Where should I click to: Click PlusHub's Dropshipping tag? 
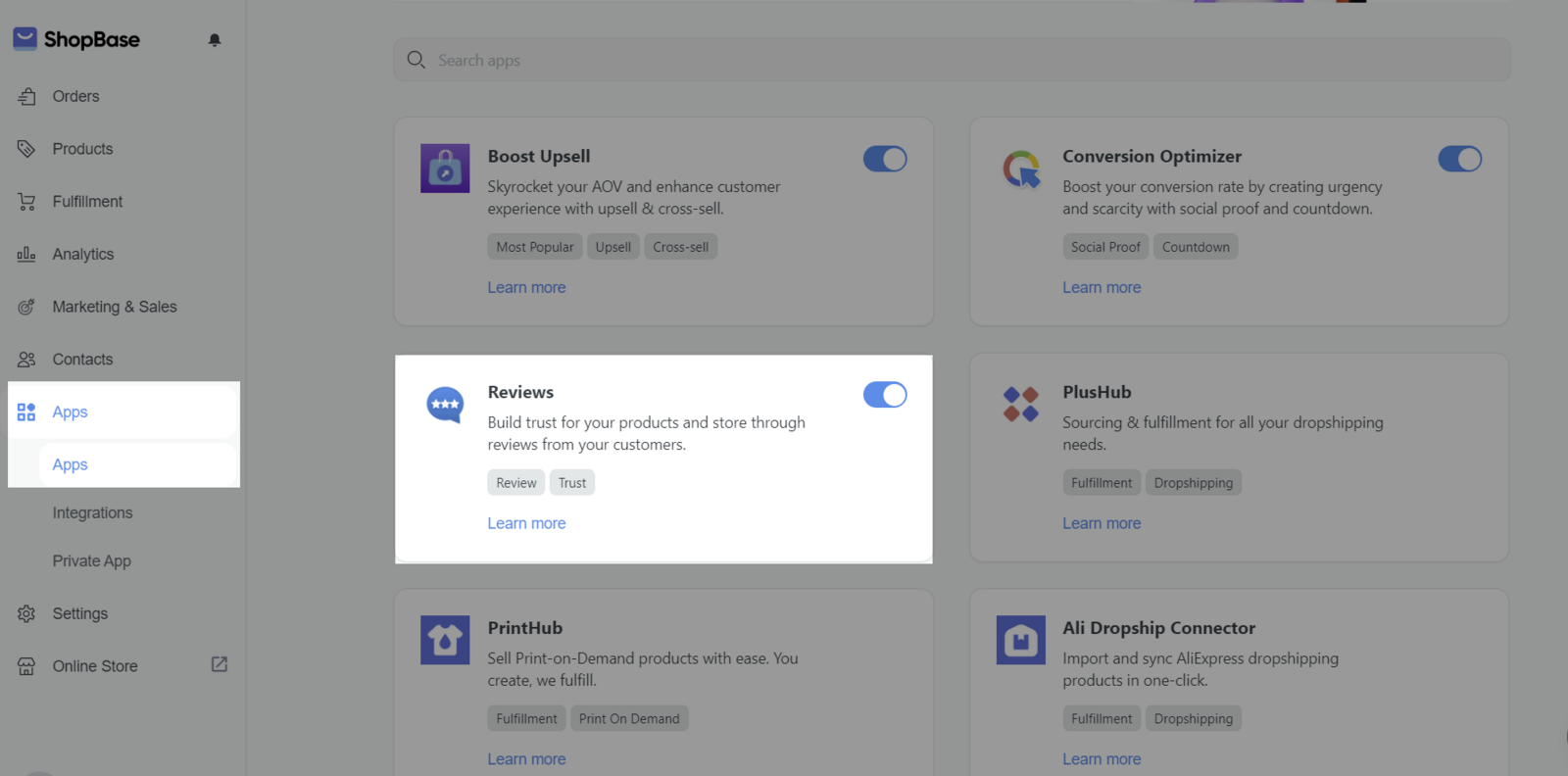pos(1194,483)
